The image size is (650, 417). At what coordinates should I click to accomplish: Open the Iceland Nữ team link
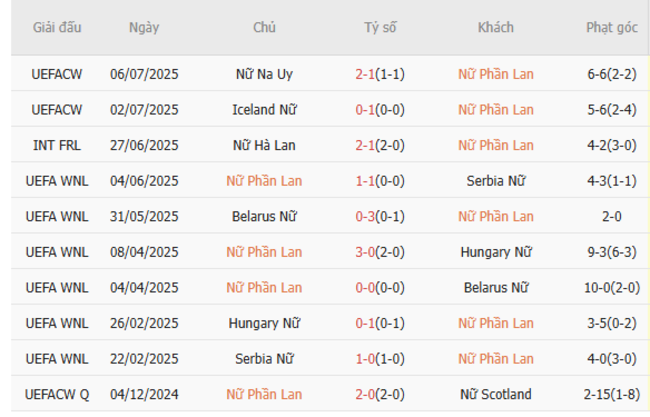264,110
